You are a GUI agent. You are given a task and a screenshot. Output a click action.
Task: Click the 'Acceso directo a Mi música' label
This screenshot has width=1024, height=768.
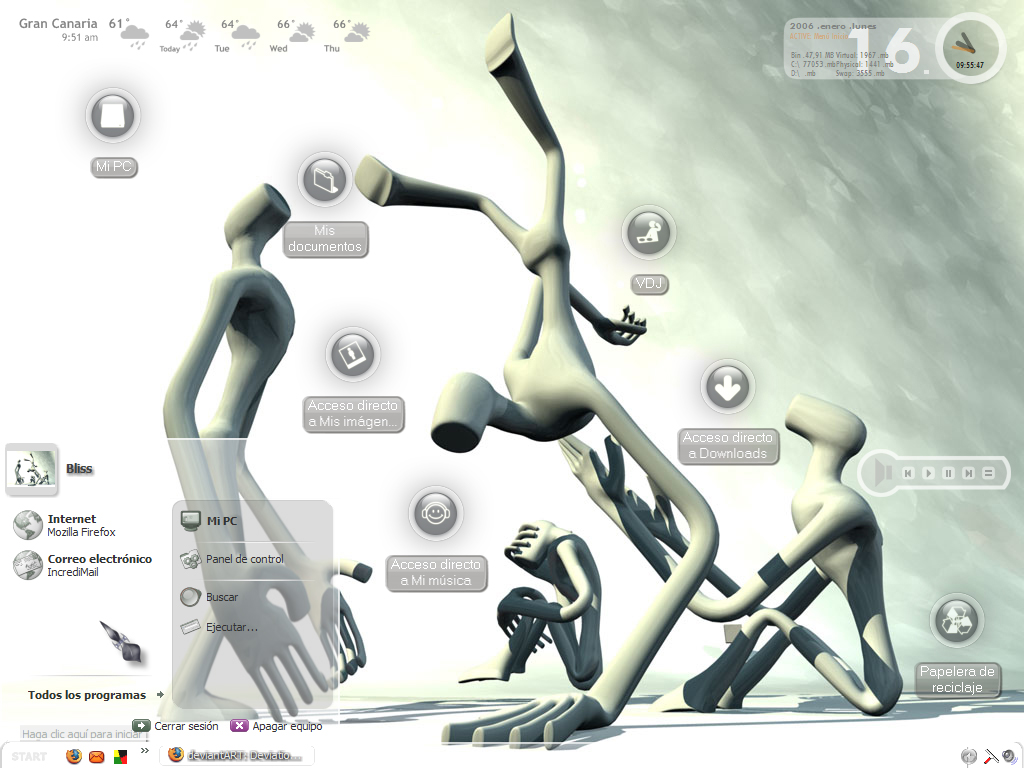tap(436, 572)
